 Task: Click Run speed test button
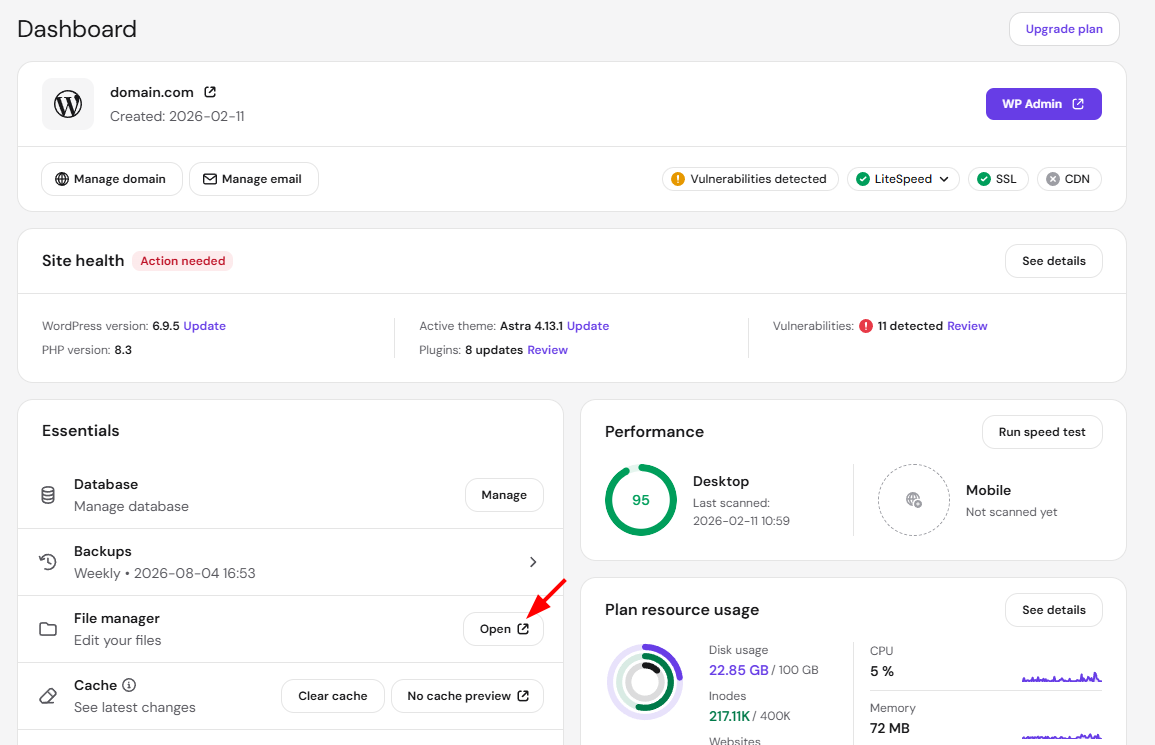click(x=1042, y=432)
